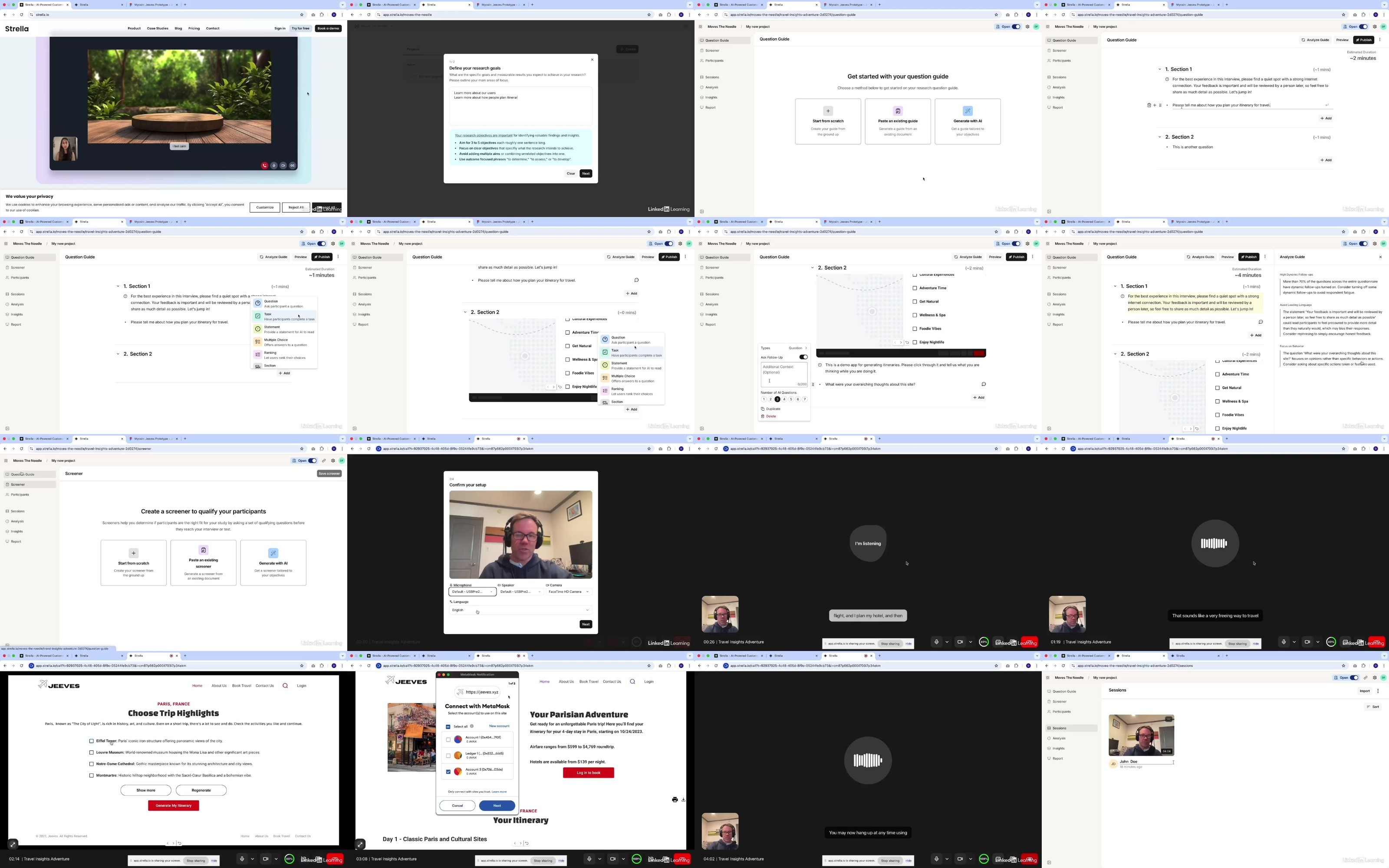Open three-dot menu beside Publish in ~2 minutes guide
The width and height of the screenshot is (1389, 868).
[x=1380, y=39]
